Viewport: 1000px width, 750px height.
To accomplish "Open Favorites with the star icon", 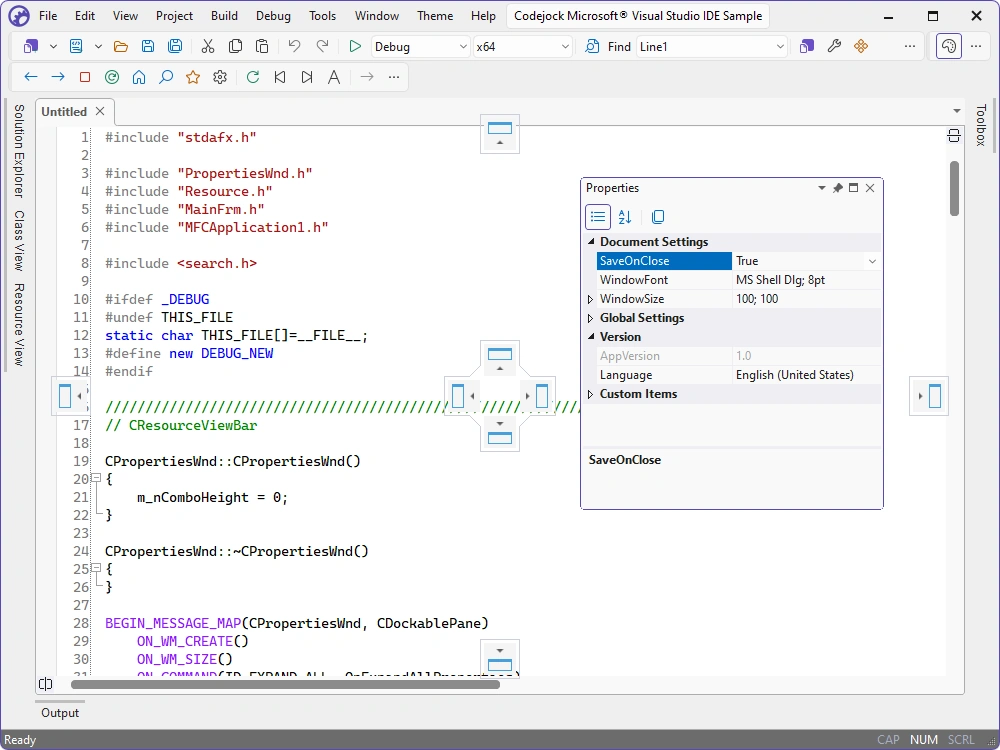I will coord(193,77).
